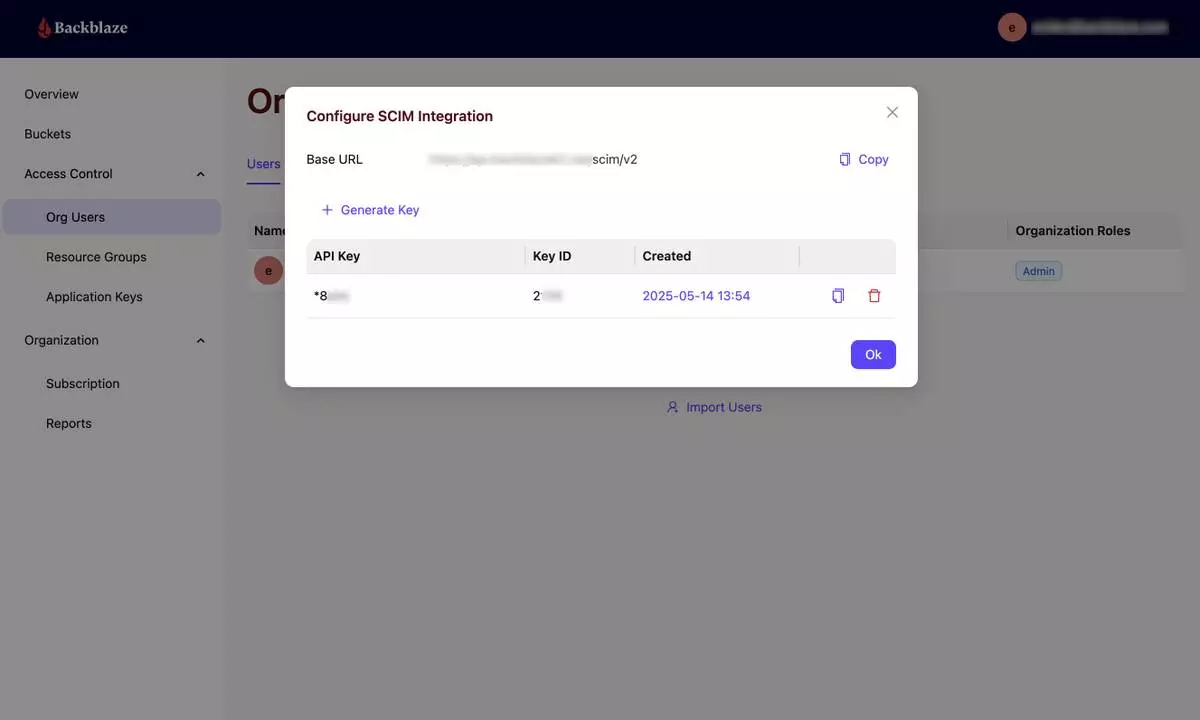Copy the API key with clipboard icon
This screenshot has width=1200, height=720.
click(x=838, y=296)
